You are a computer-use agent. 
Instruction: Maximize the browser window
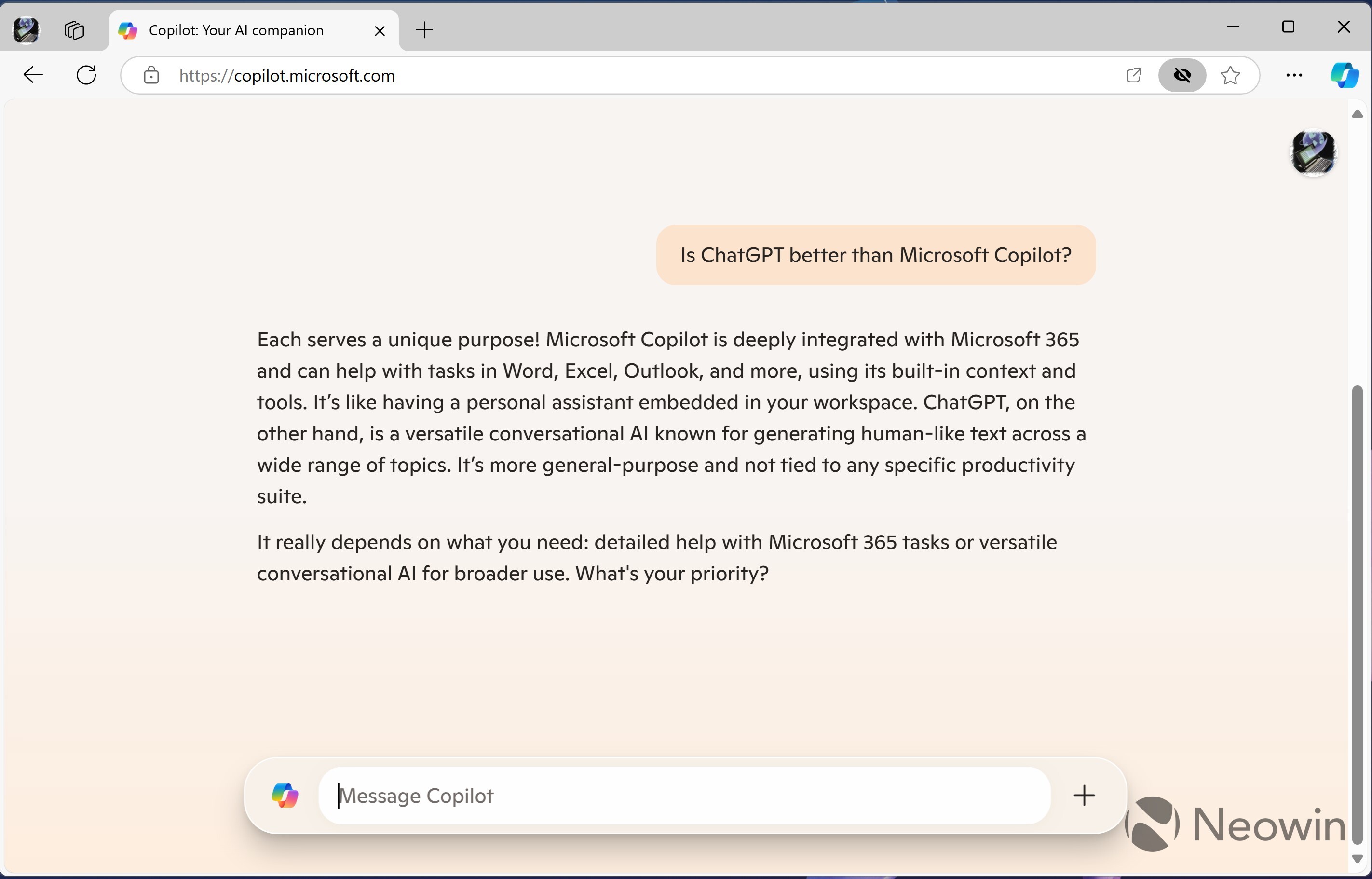pos(1288,27)
